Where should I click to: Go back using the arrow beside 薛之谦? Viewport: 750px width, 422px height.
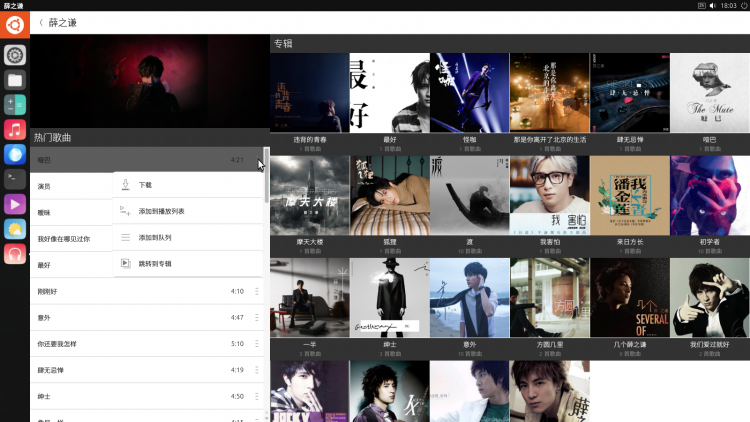point(41,22)
